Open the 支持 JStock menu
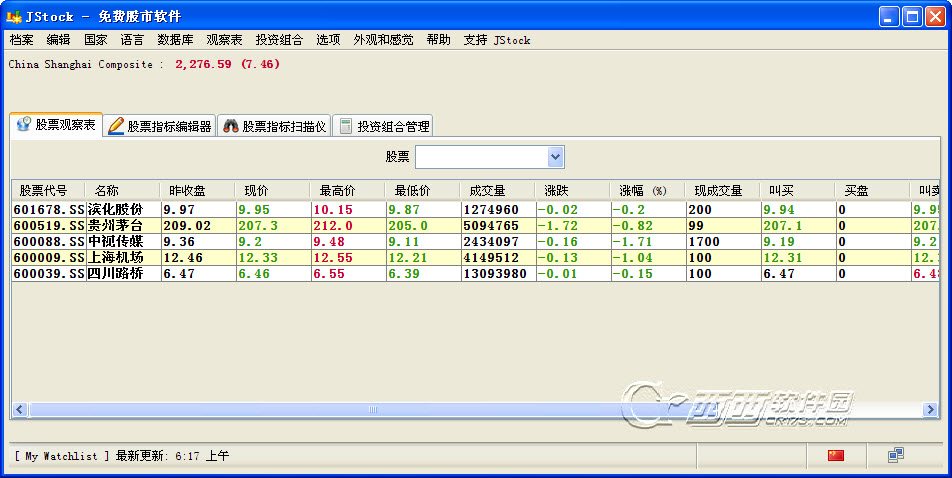952x478 pixels. click(x=497, y=40)
